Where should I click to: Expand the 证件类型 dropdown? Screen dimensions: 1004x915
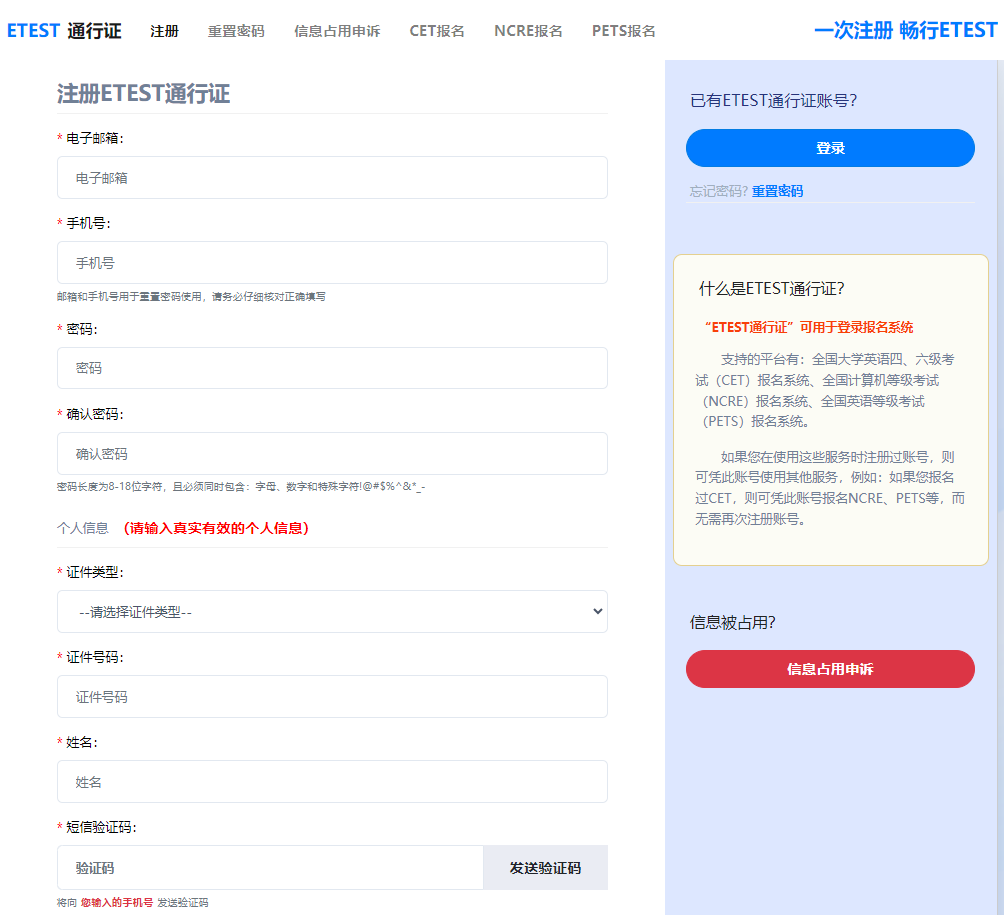coord(332,612)
